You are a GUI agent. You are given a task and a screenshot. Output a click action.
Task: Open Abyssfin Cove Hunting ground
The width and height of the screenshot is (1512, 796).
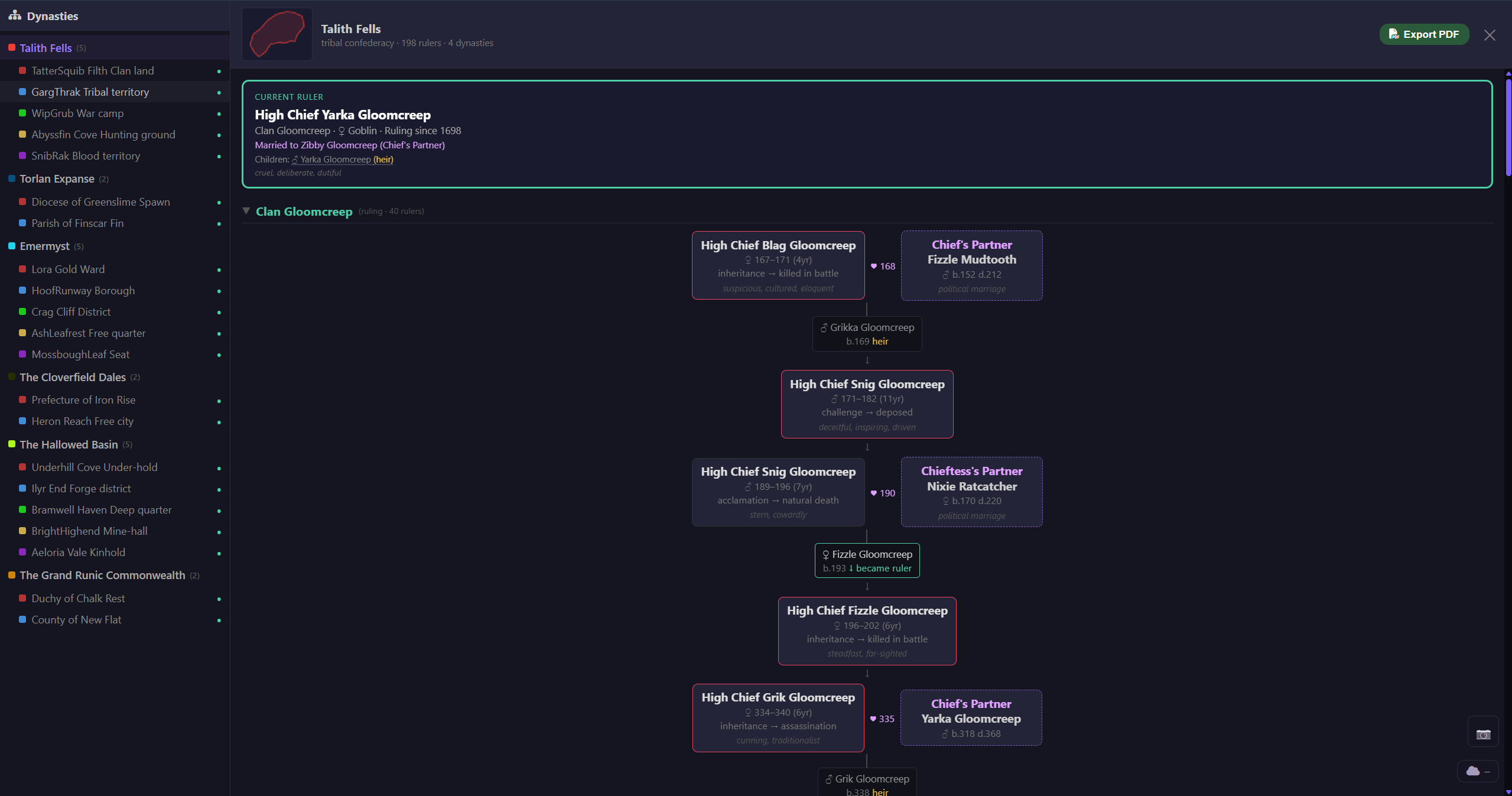115,134
